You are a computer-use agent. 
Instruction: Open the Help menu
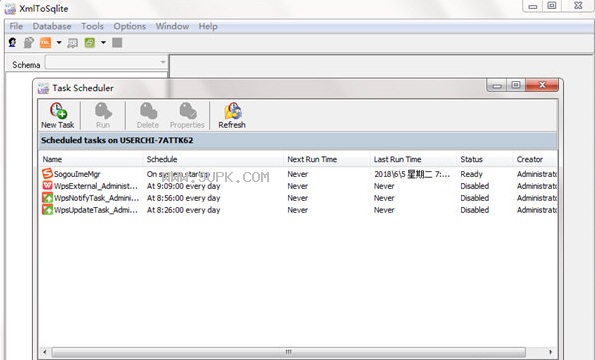208,26
